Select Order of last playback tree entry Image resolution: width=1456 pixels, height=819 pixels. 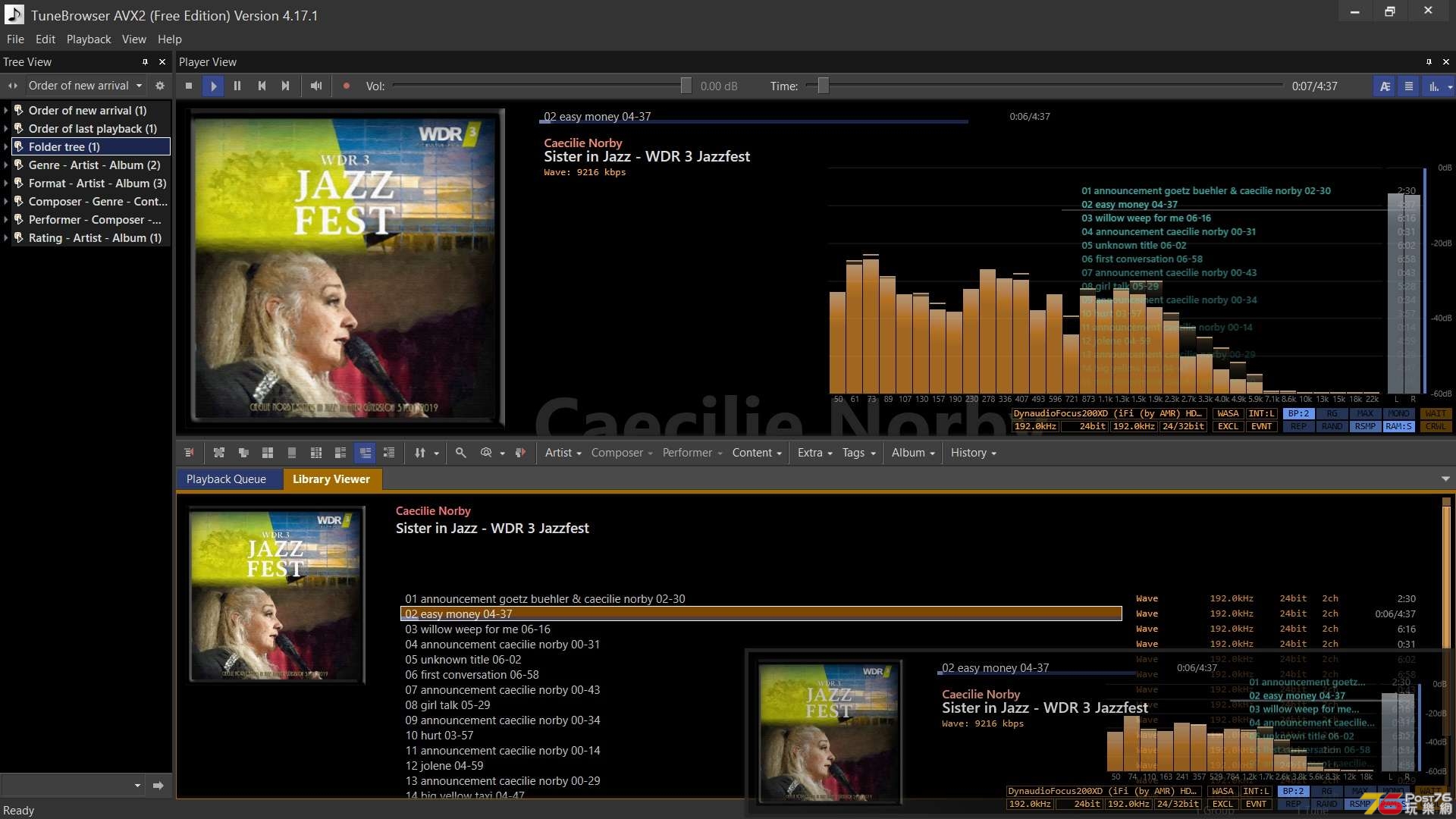pyautogui.click(x=93, y=129)
